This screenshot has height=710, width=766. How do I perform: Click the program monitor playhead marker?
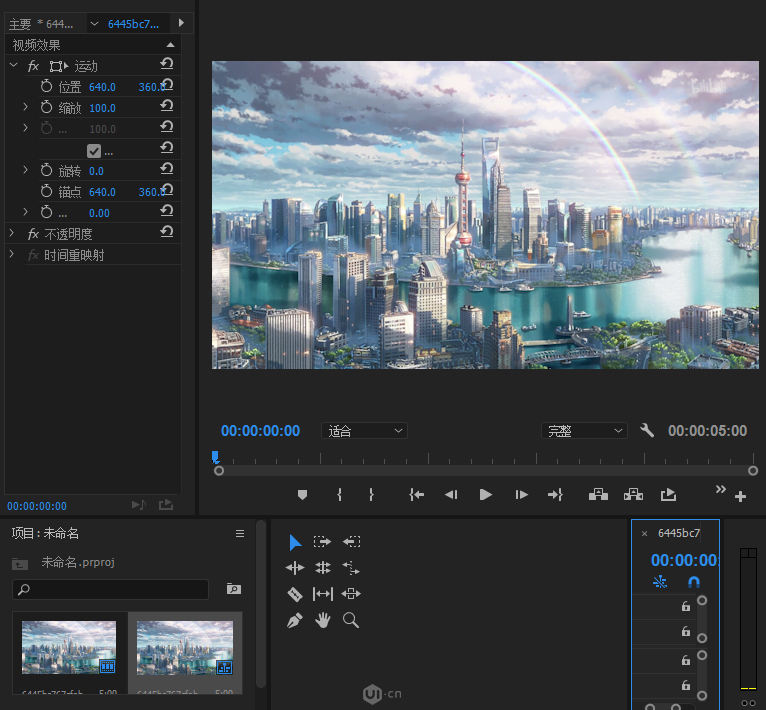215,457
